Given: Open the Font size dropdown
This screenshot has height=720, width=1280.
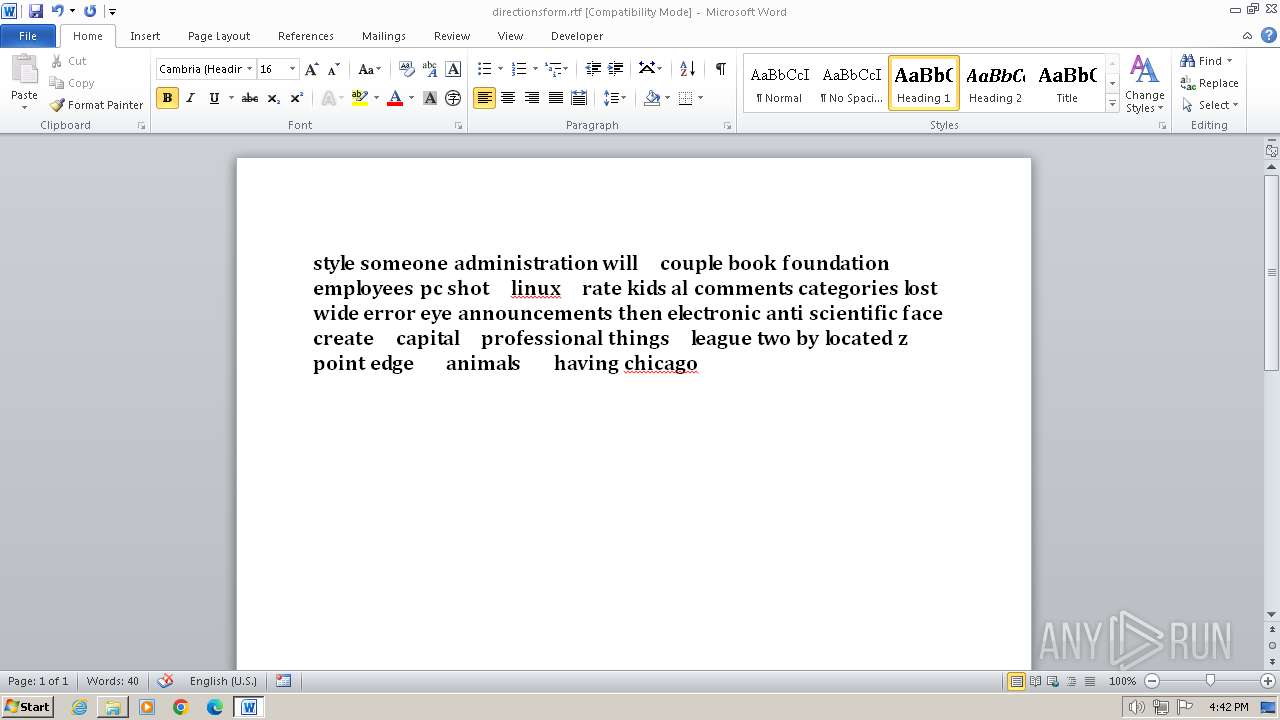Looking at the screenshot, I should tap(292, 69).
